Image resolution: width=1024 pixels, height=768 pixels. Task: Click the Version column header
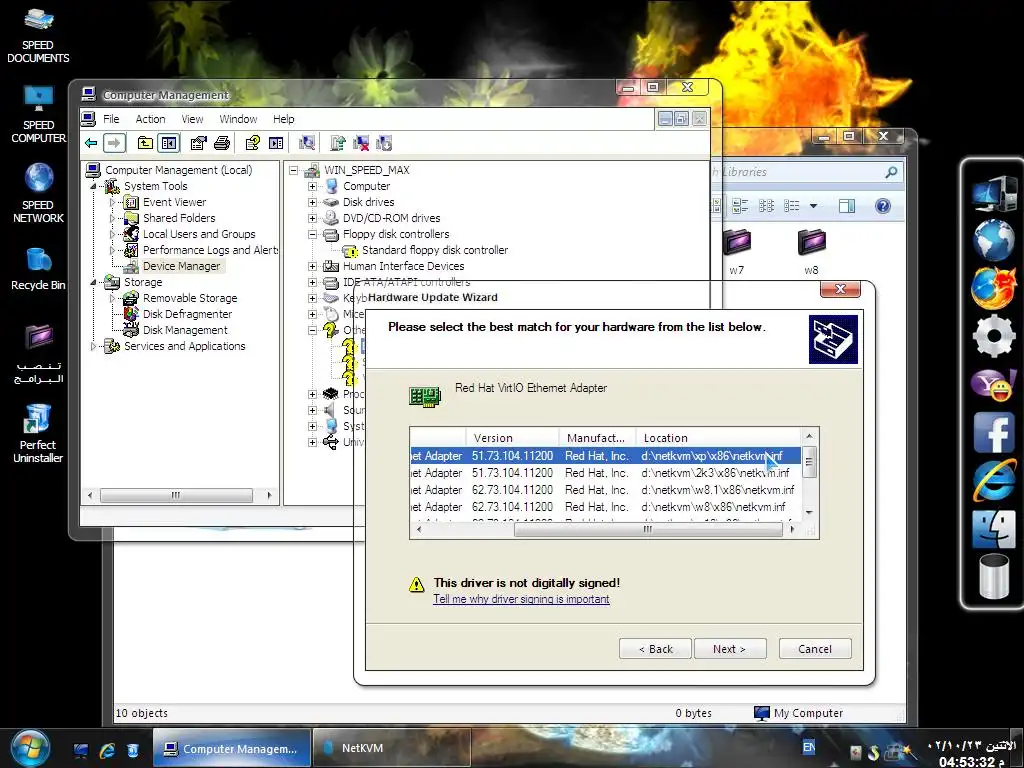pos(512,438)
